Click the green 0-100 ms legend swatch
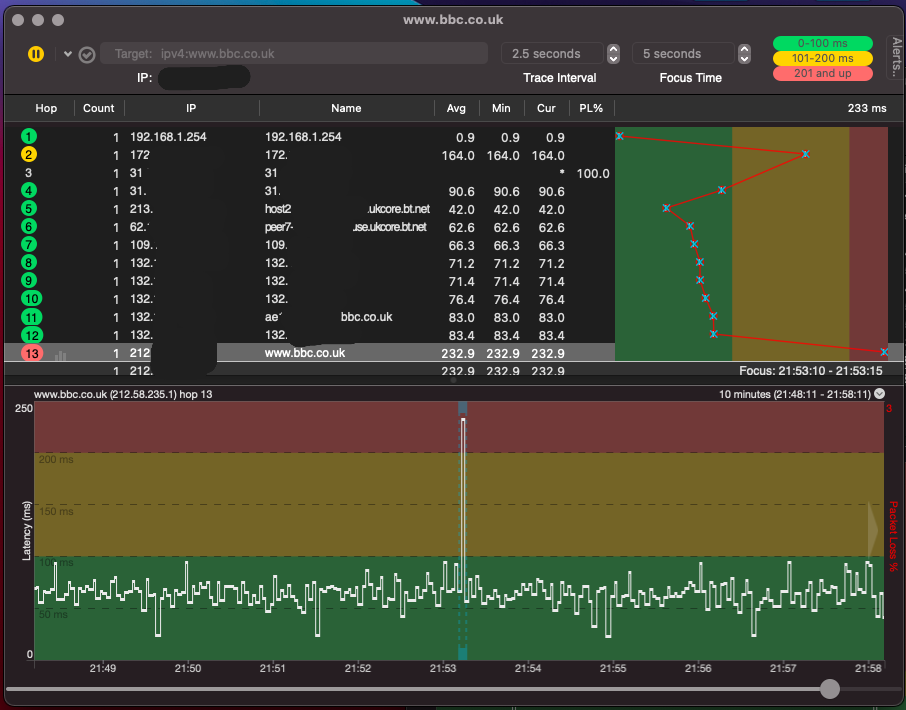This screenshot has height=710, width=906. 825,44
